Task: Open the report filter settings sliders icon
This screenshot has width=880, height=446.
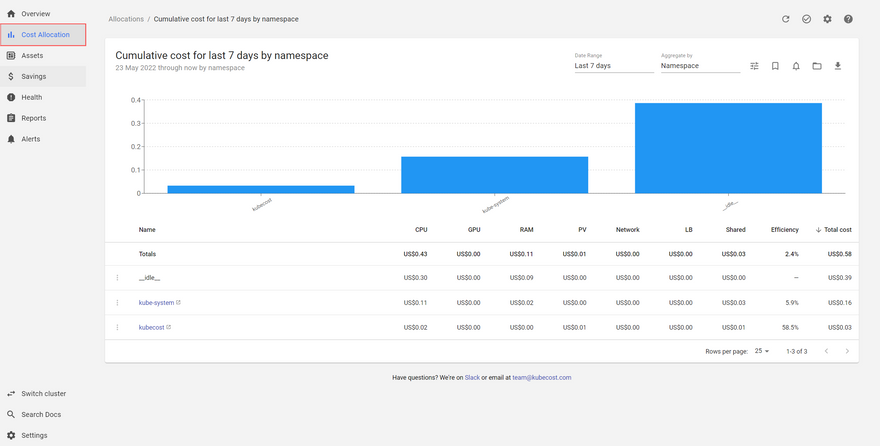Action: pos(753,66)
